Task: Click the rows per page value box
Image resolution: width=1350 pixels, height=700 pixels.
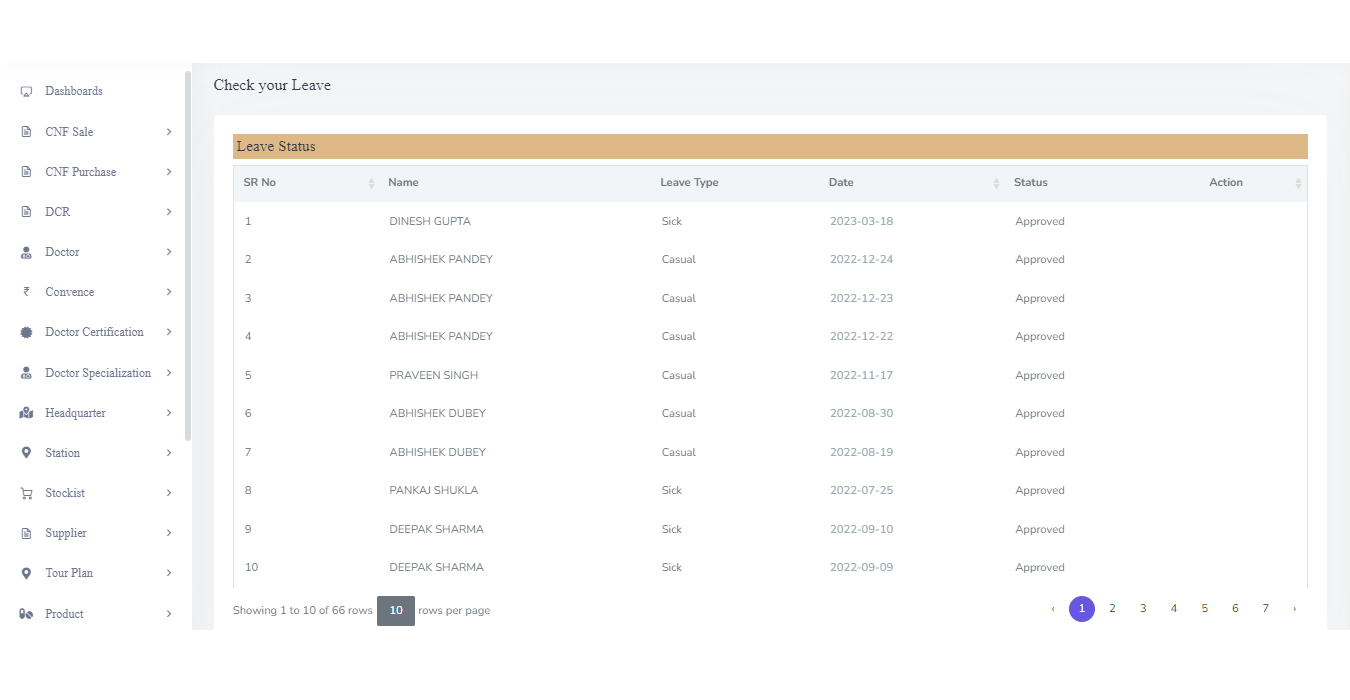Action: (395, 610)
